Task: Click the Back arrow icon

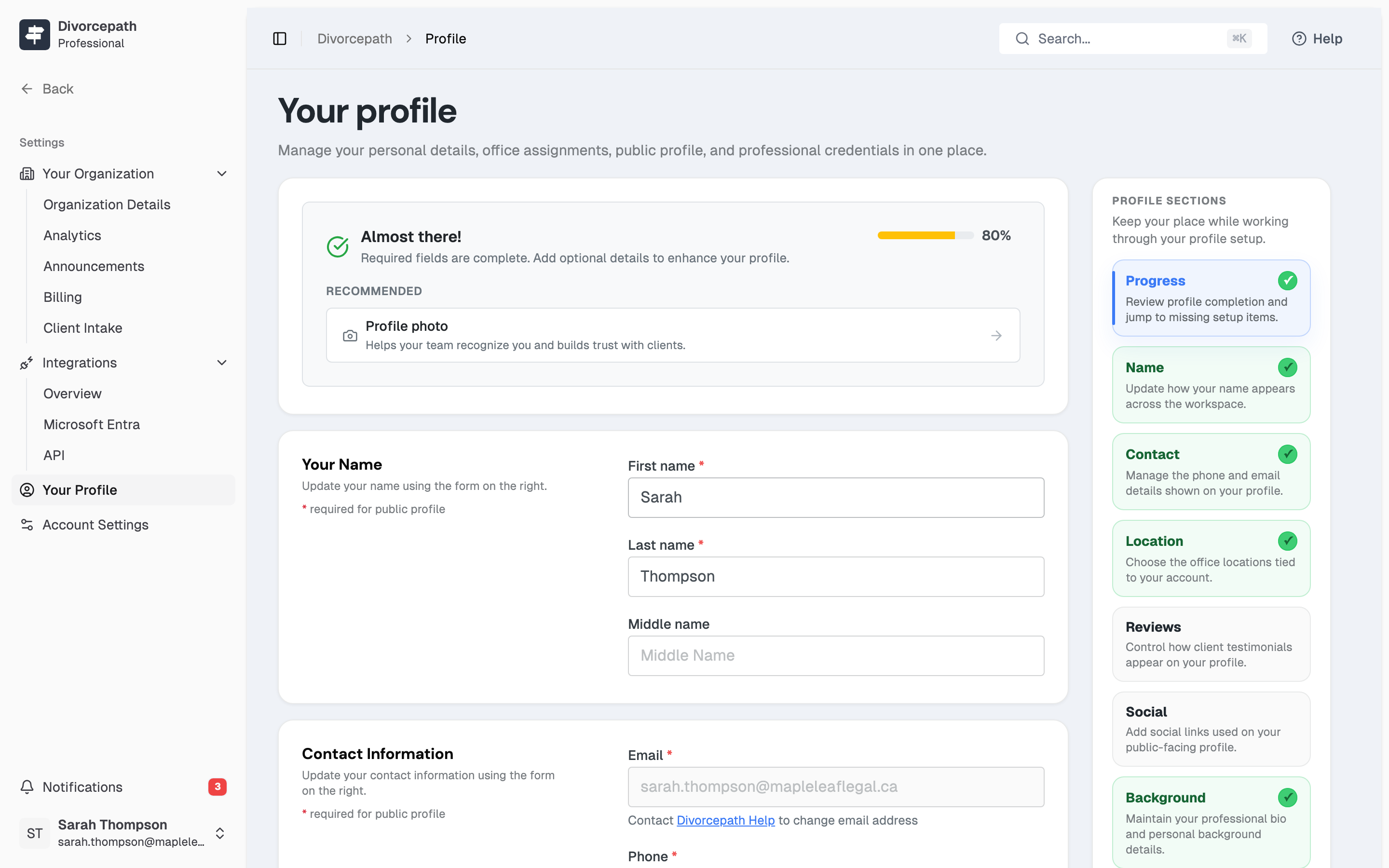Action: [x=27, y=88]
